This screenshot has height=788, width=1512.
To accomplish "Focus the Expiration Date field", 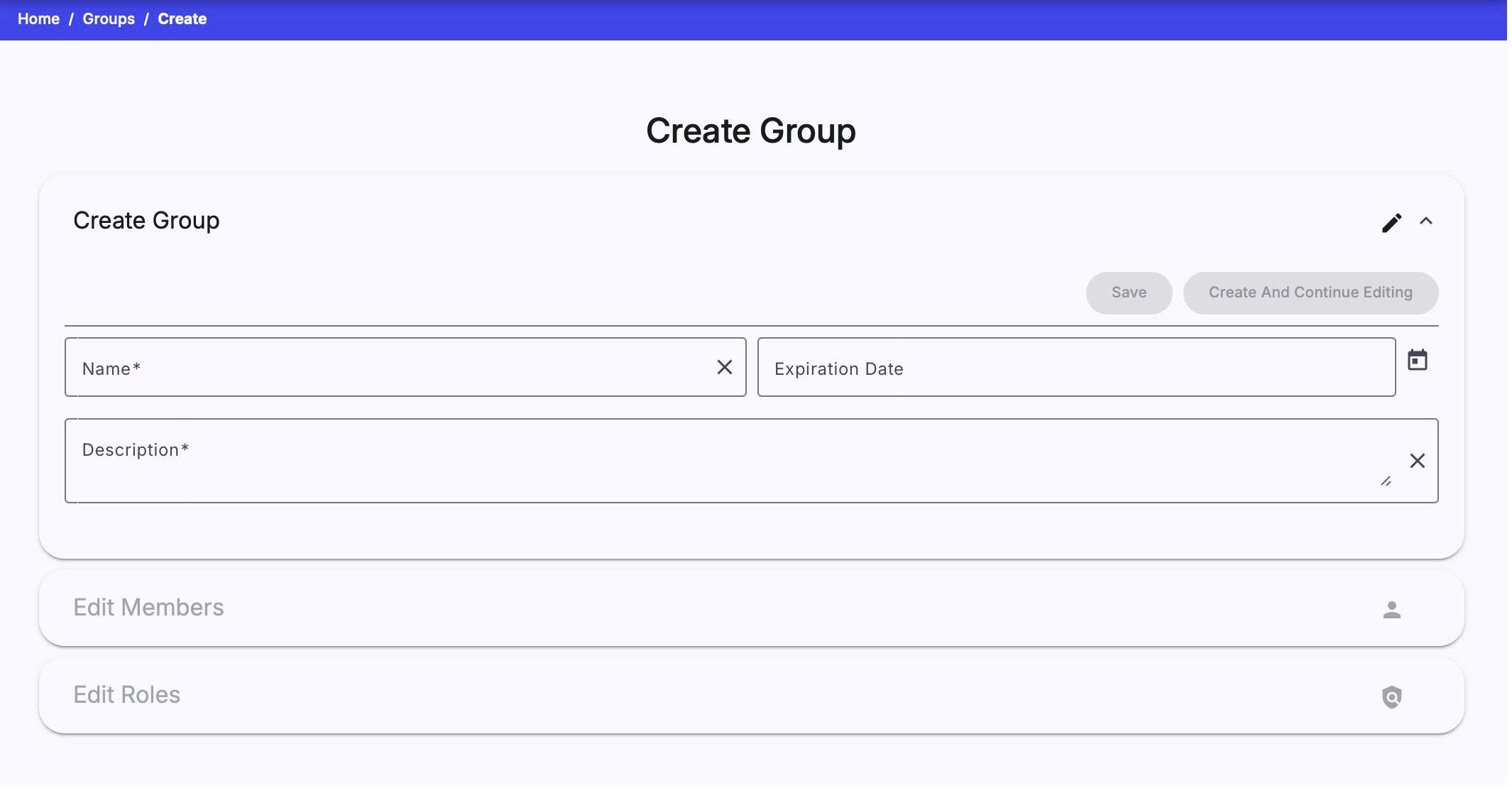I will tap(1075, 368).
